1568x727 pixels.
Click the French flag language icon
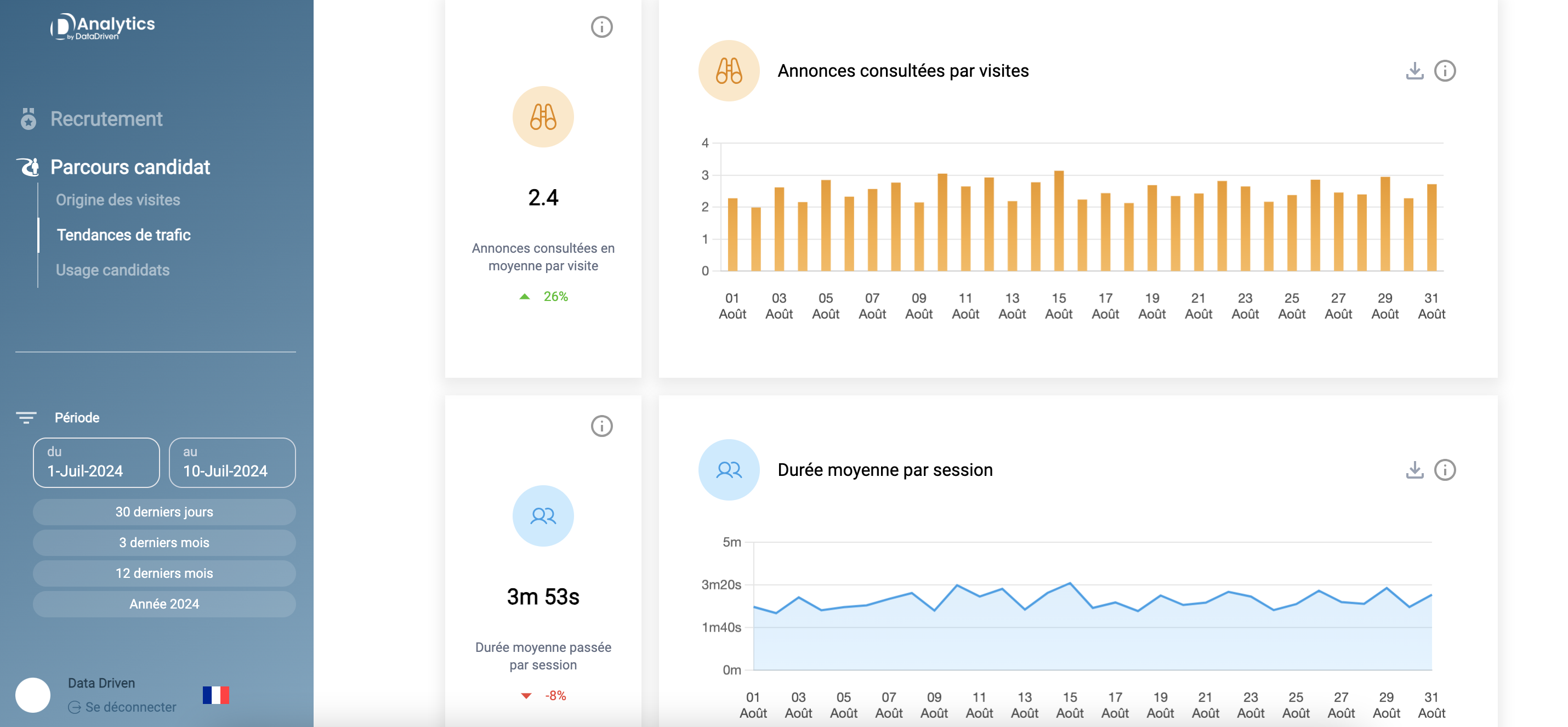pos(215,695)
